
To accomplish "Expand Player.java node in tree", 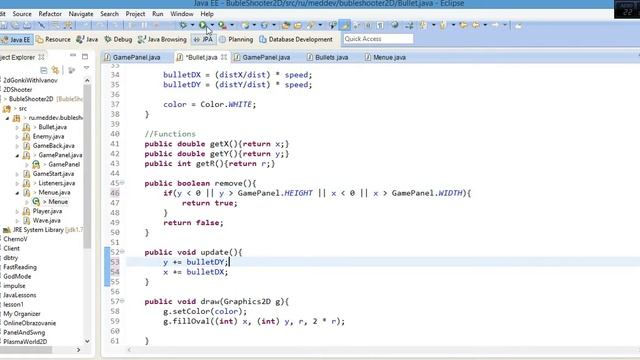I will coord(17,211).
